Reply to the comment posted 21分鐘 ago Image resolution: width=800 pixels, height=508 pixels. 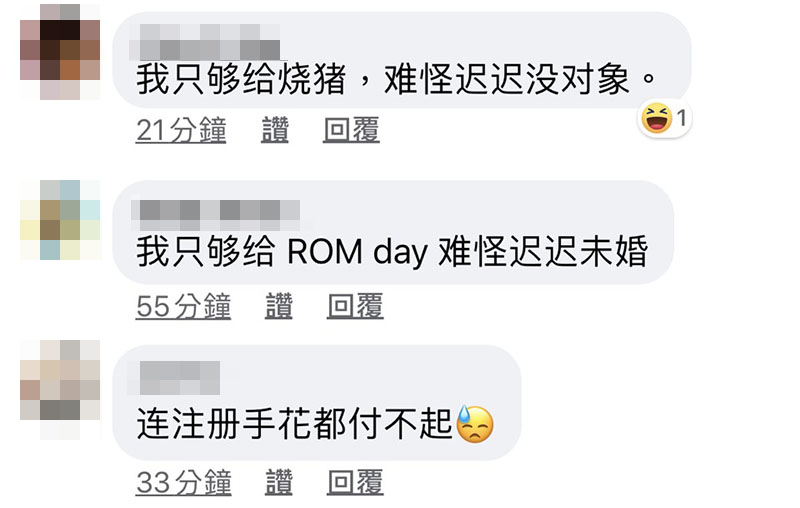coord(352,130)
